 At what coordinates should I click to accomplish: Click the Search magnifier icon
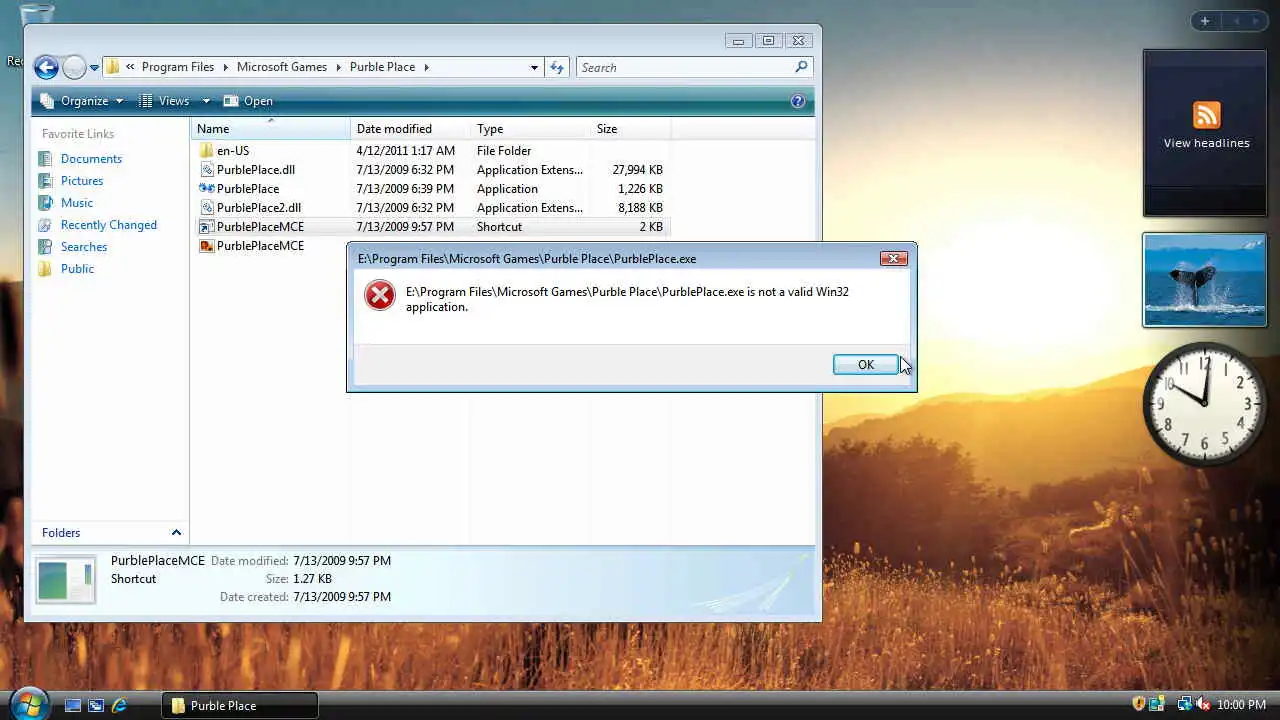(801, 67)
